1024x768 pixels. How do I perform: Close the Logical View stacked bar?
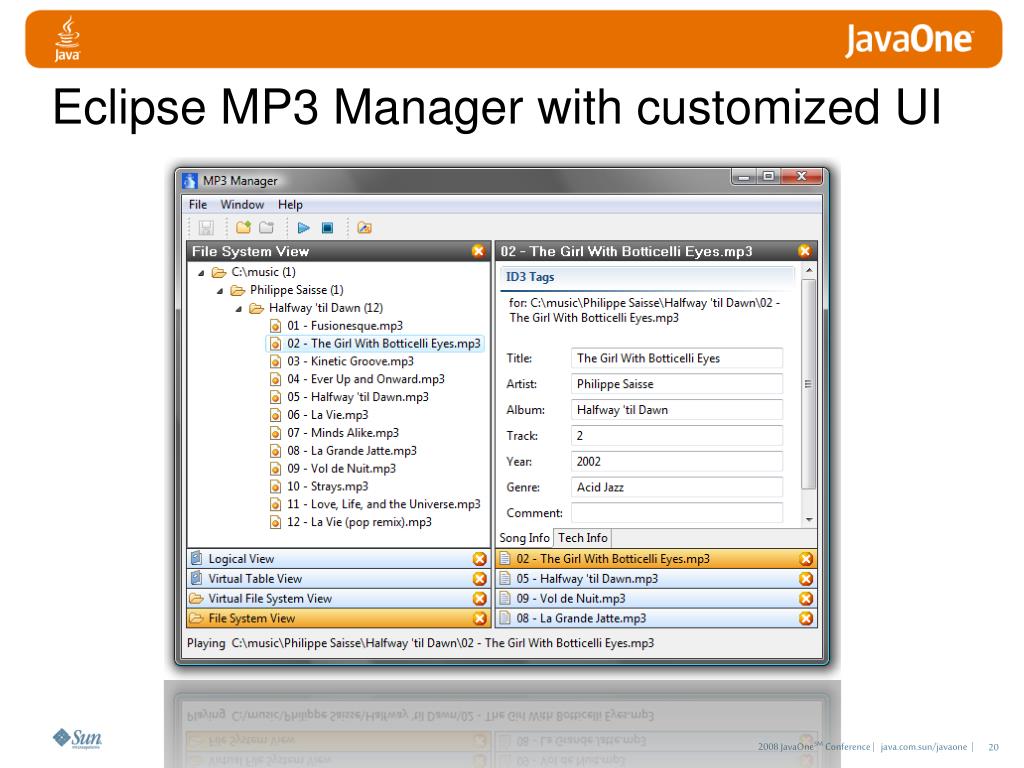479,559
